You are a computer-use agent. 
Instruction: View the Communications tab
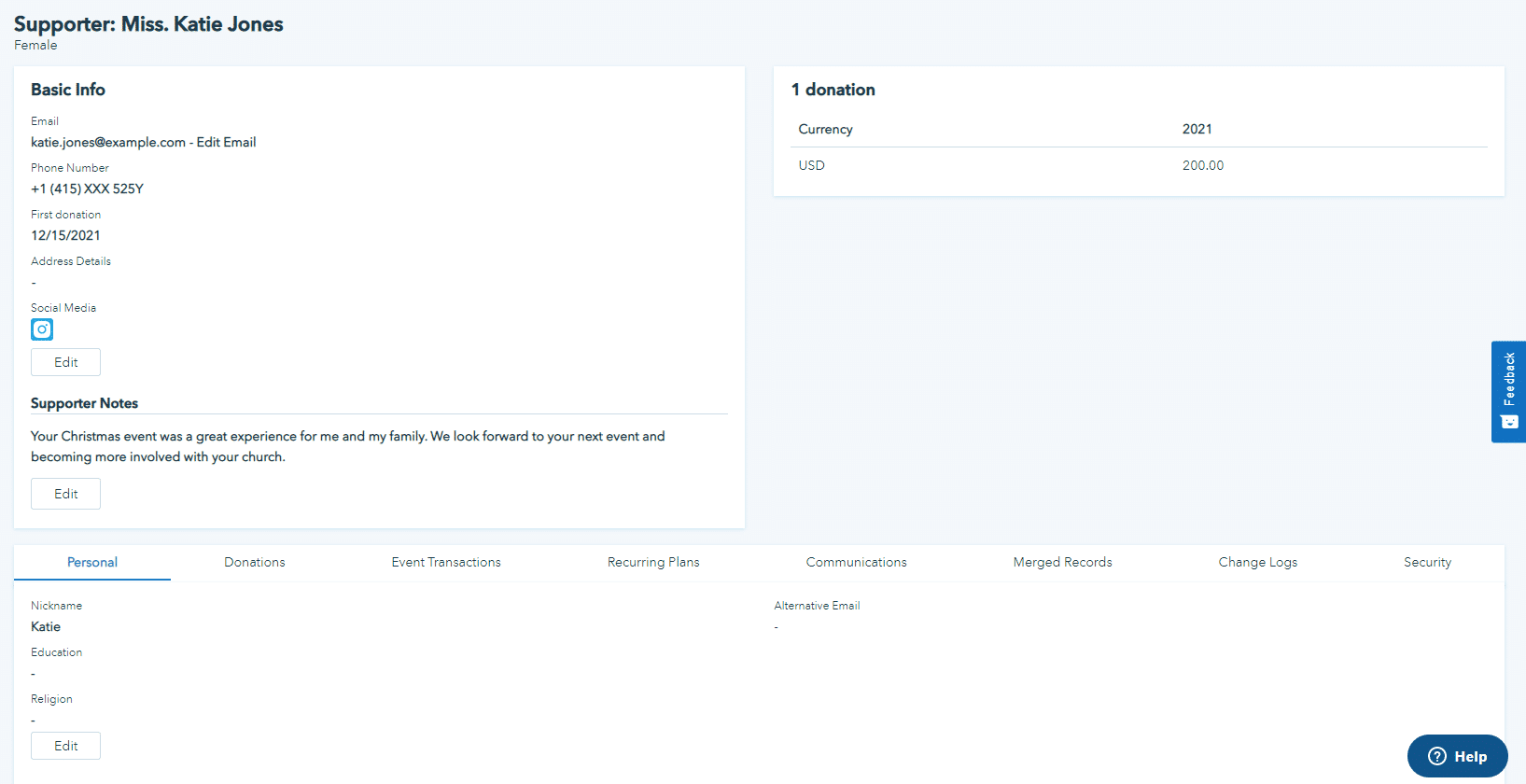(x=856, y=562)
